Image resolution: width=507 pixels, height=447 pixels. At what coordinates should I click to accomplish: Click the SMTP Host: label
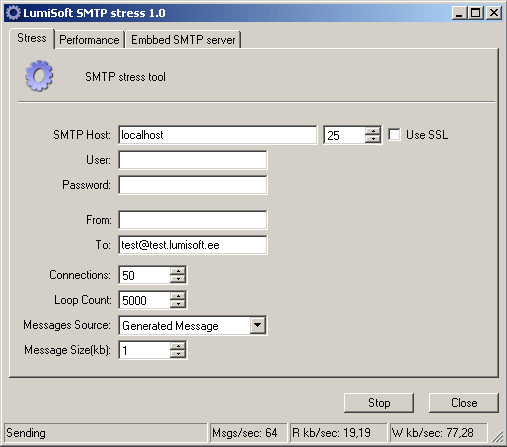tap(82, 135)
